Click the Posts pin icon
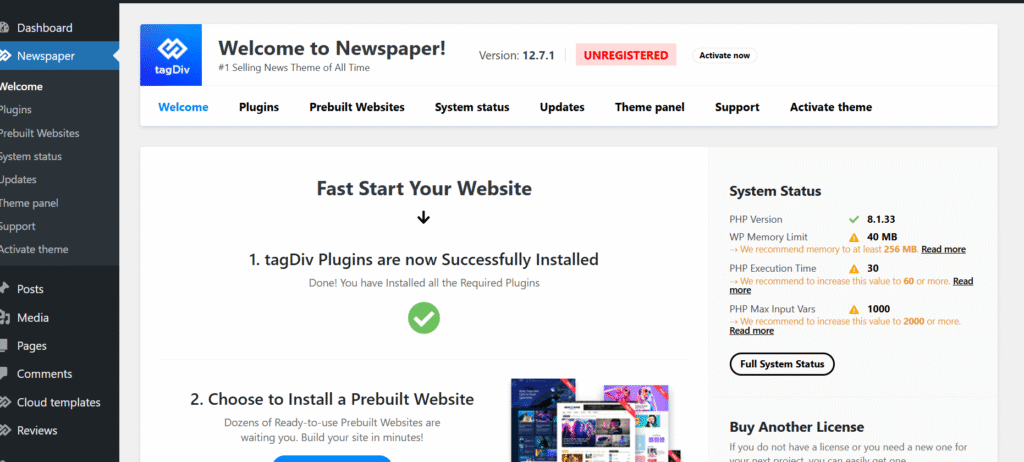Image resolution: width=1024 pixels, height=462 pixels. pos(4,289)
